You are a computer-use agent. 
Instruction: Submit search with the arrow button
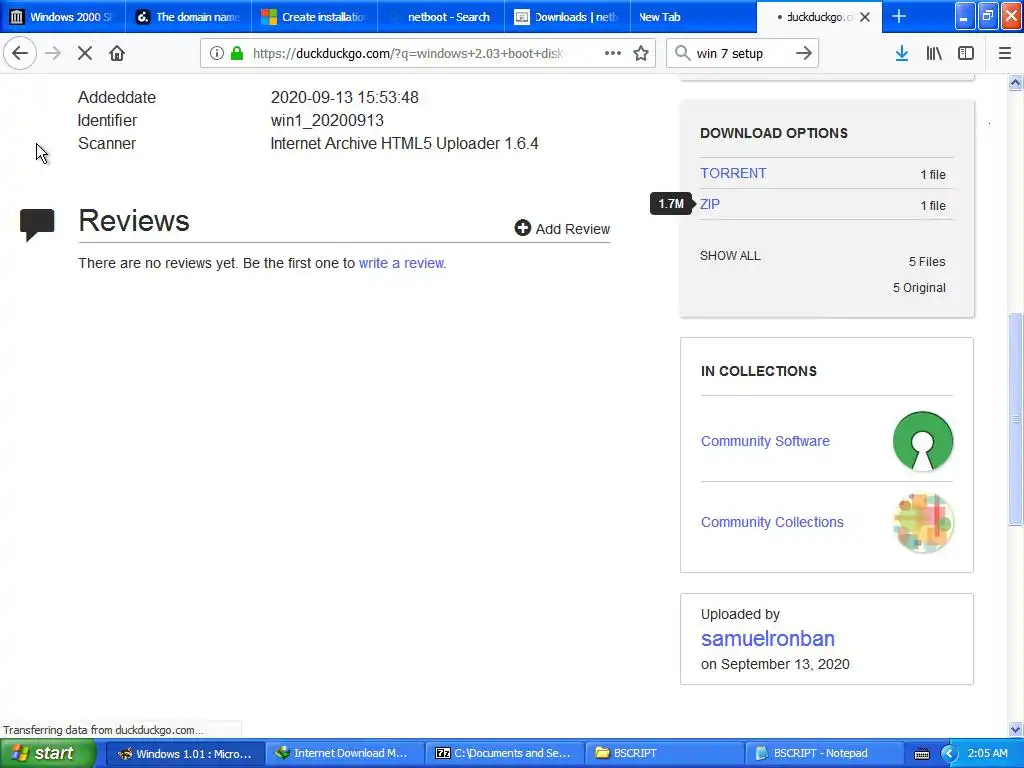804,53
